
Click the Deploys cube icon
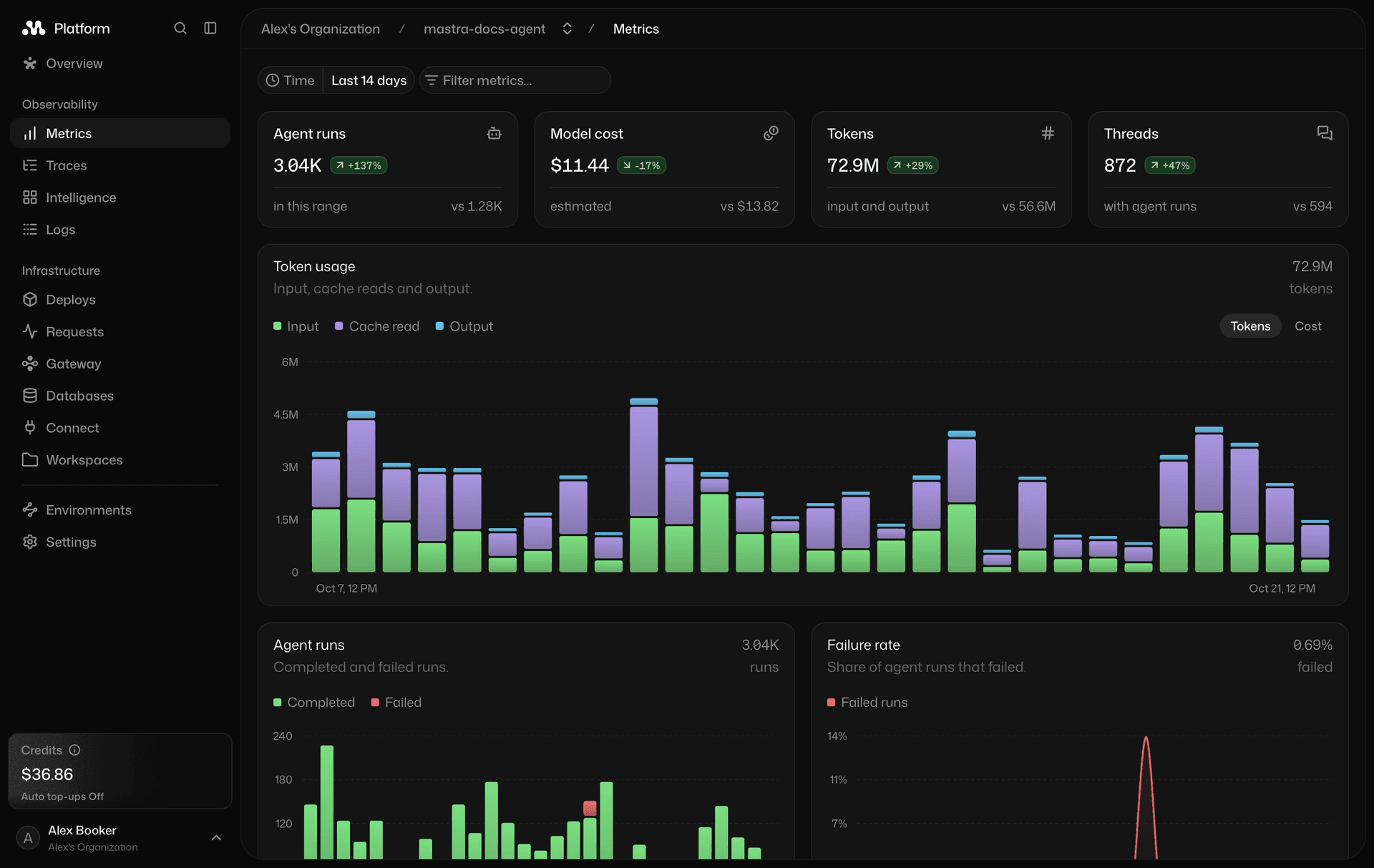29,299
